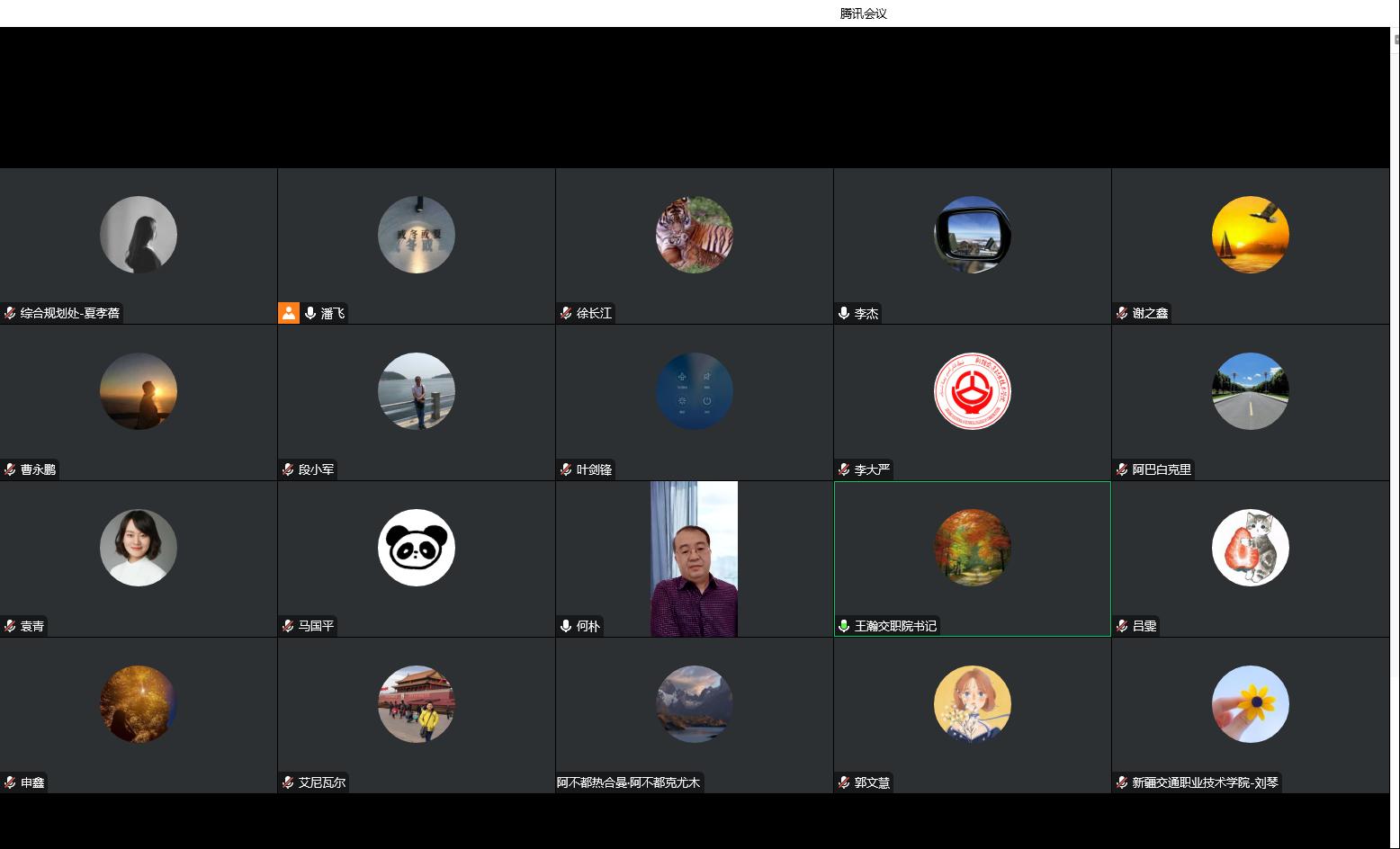Screen dimensions: 1400x849
Task: Select the road photo avatar of 阿巴白克里
Action: point(1250,391)
